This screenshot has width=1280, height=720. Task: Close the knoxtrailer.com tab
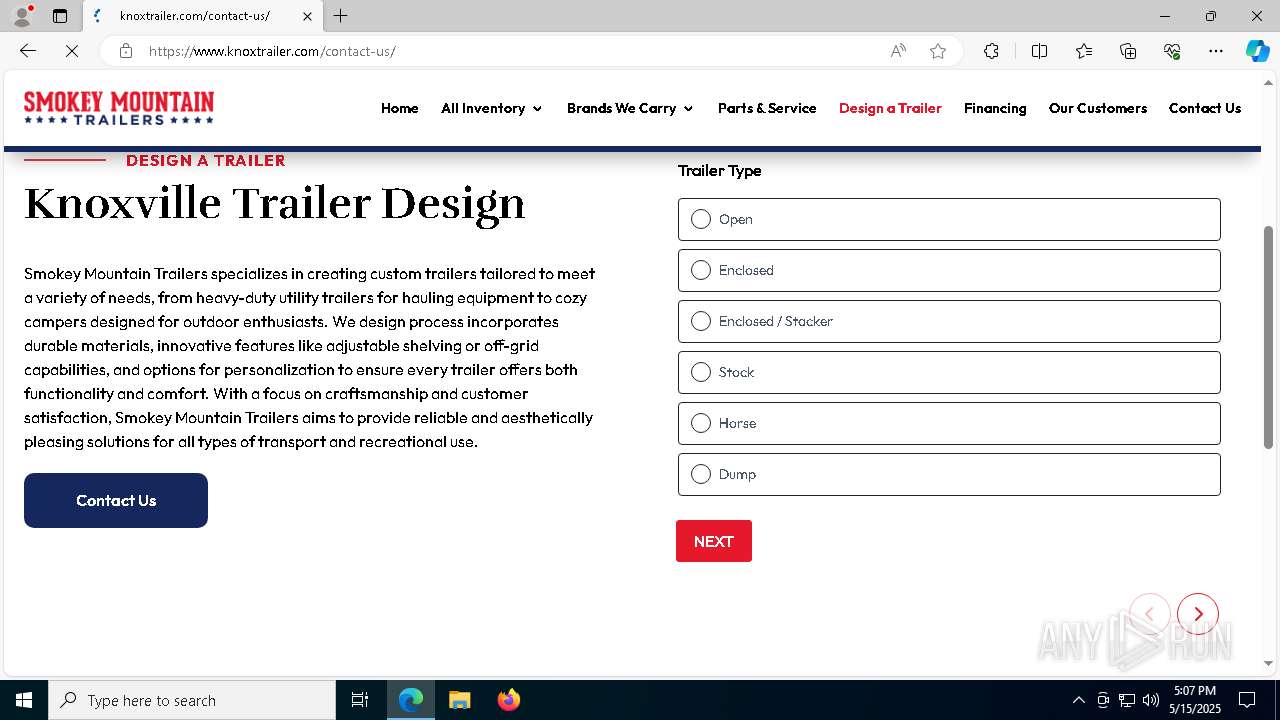pos(307,16)
